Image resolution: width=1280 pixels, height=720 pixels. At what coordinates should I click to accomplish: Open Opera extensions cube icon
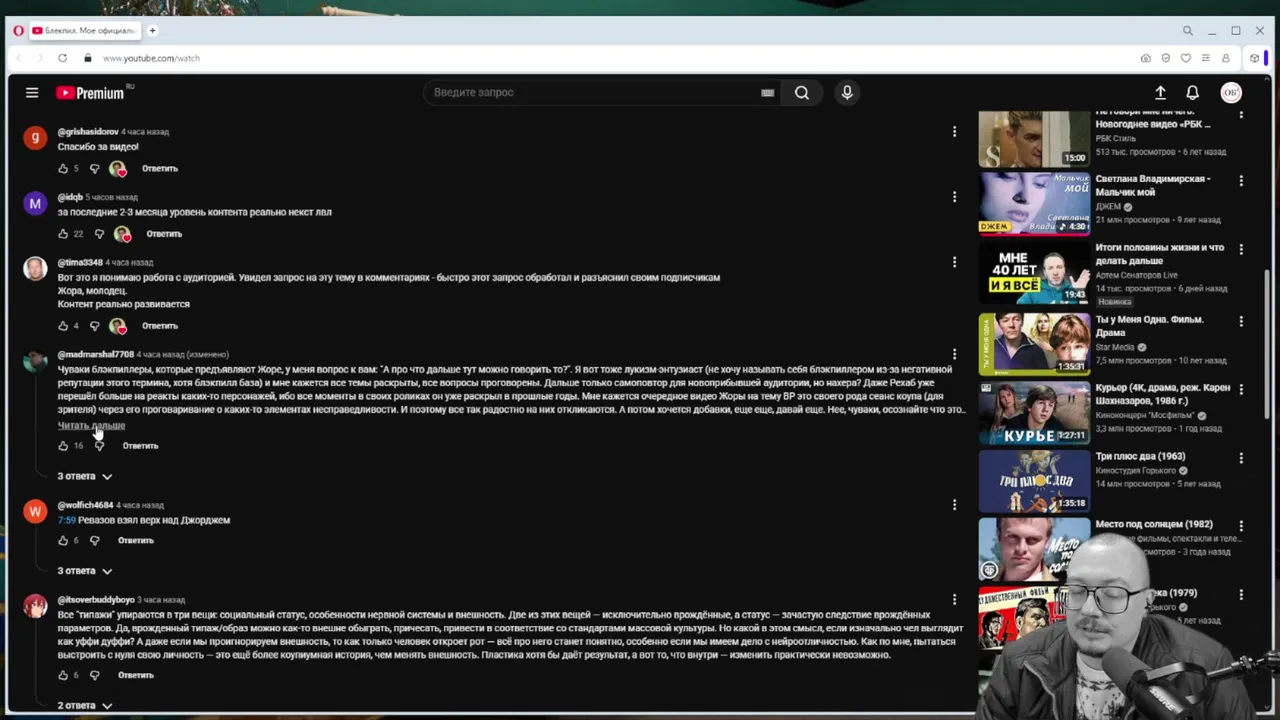click(x=1254, y=58)
